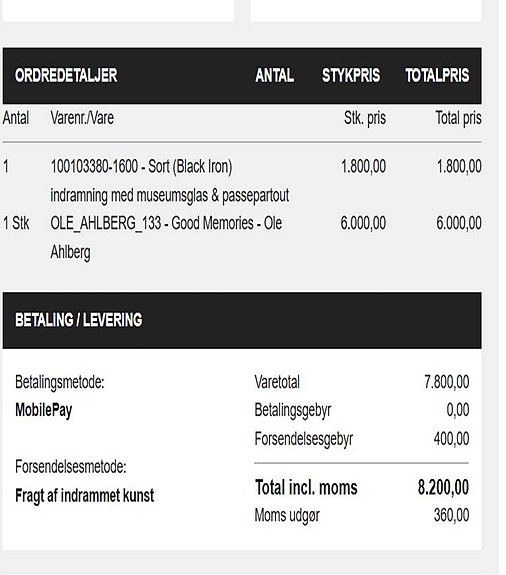Click product line 100103380-1600 Sort (Black Iron)
This screenshot has height=575, width=506.
141,167
